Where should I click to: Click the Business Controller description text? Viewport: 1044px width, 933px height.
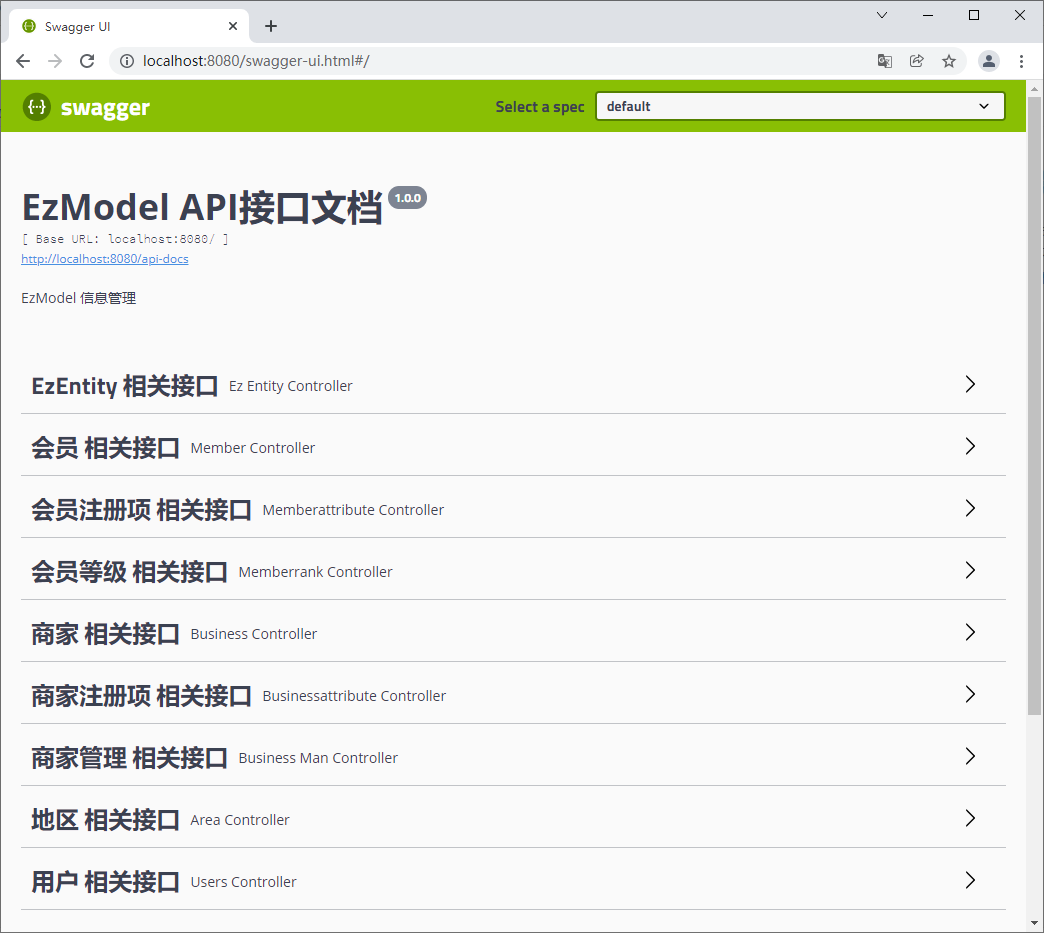pyautogui.click(x=254, y=634)
